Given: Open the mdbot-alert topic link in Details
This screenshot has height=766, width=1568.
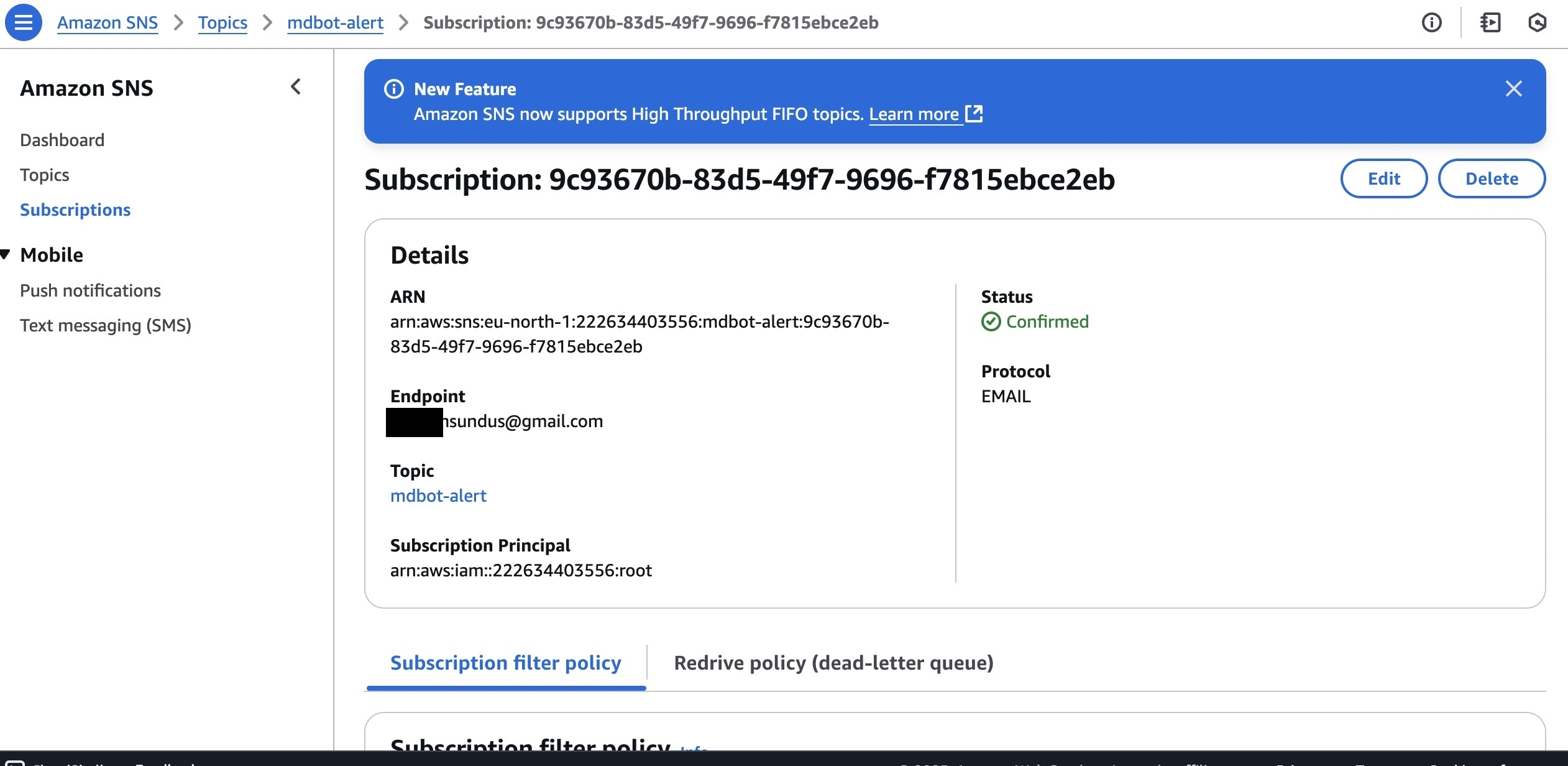Looking at the screenshot, I should pos(438,496).
